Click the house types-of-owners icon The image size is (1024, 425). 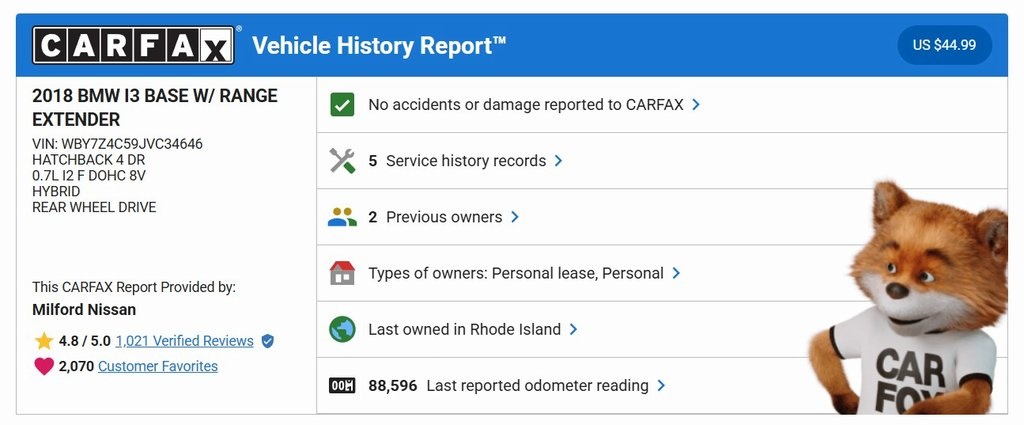(x=342, y=273)
